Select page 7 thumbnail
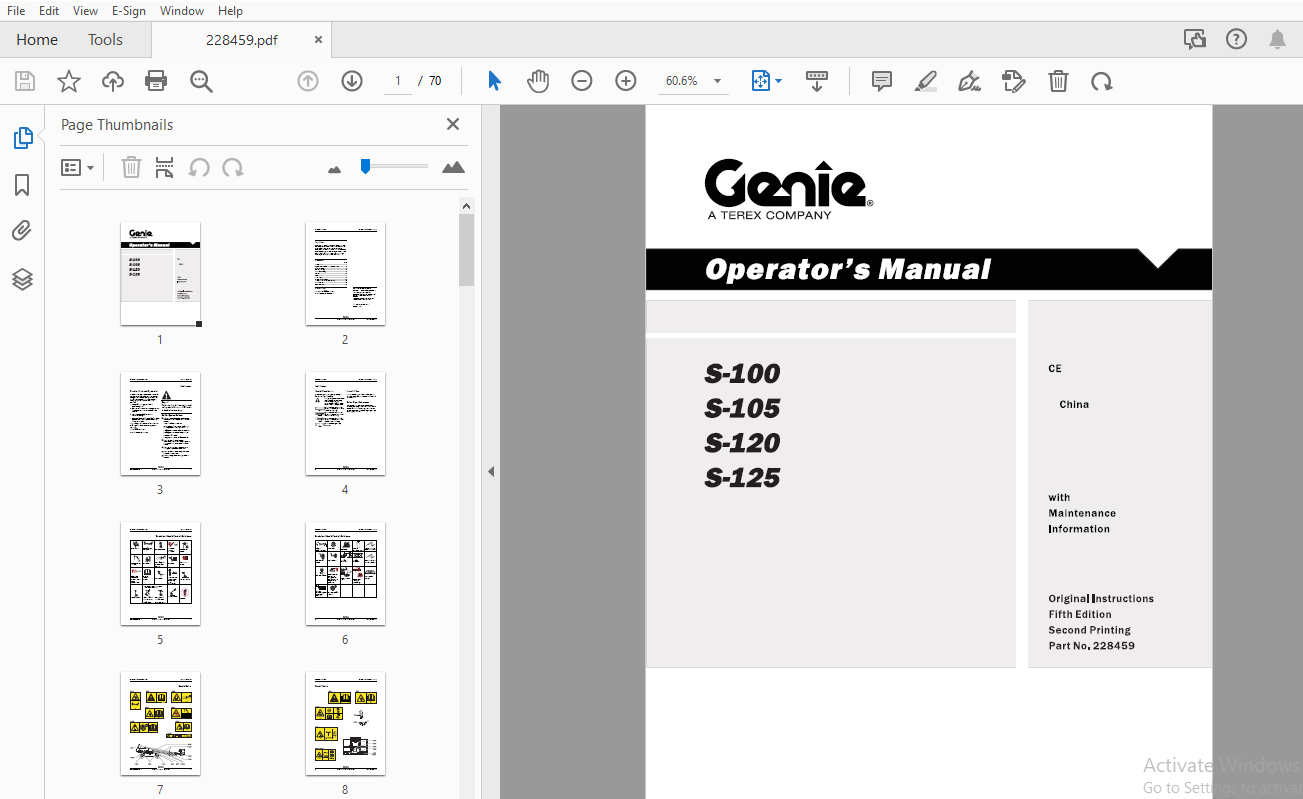The height and width of the screenshot is (799, 1303). pos(160,723)
